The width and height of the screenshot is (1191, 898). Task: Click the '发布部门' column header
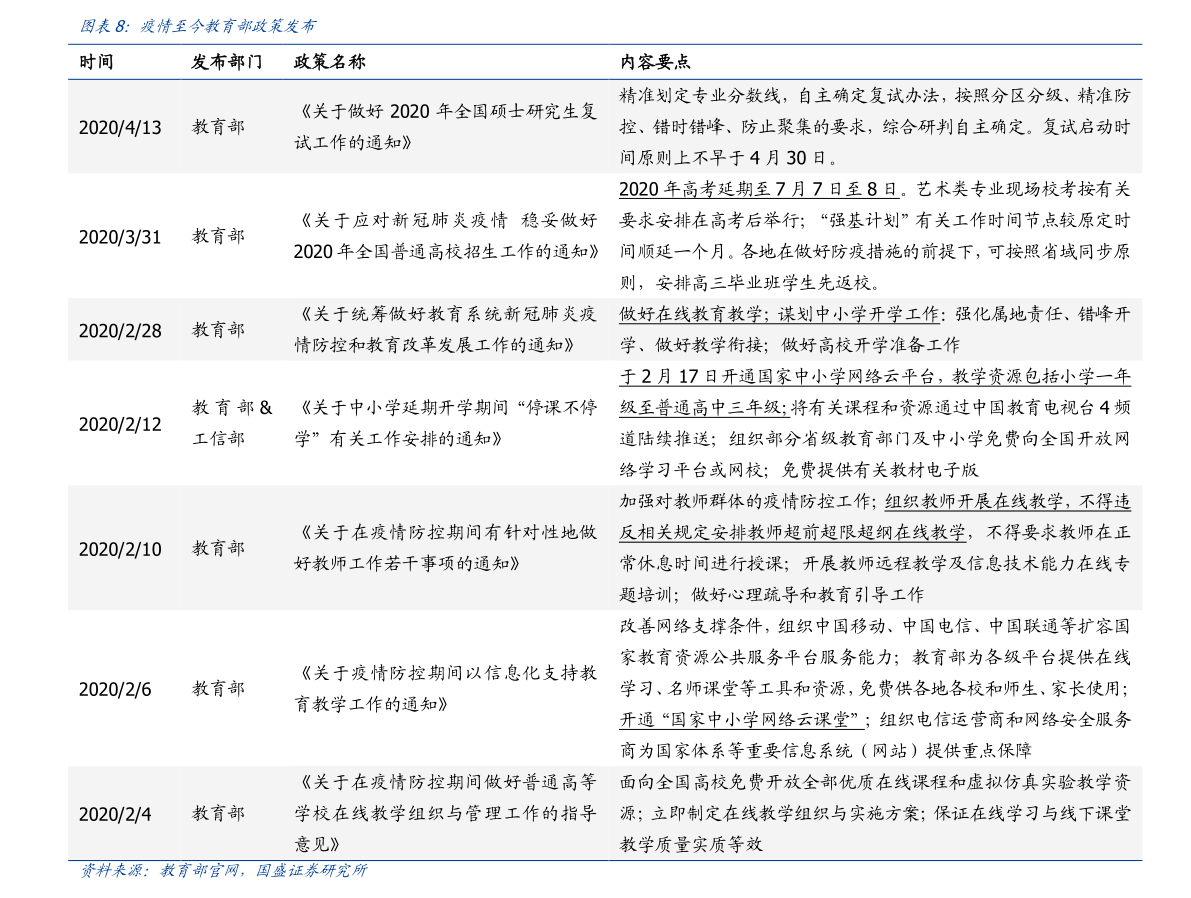click(226, 62)
